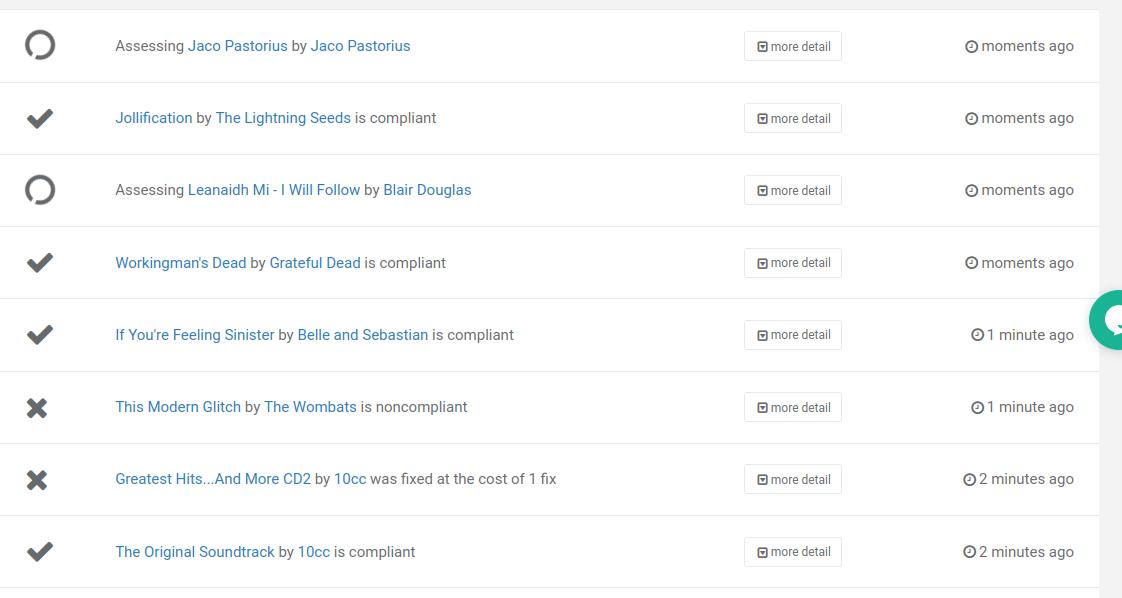This screenshot has height=598, width=1122.
Task: Expand more detail for Jollification
Action: click(793, 118)
